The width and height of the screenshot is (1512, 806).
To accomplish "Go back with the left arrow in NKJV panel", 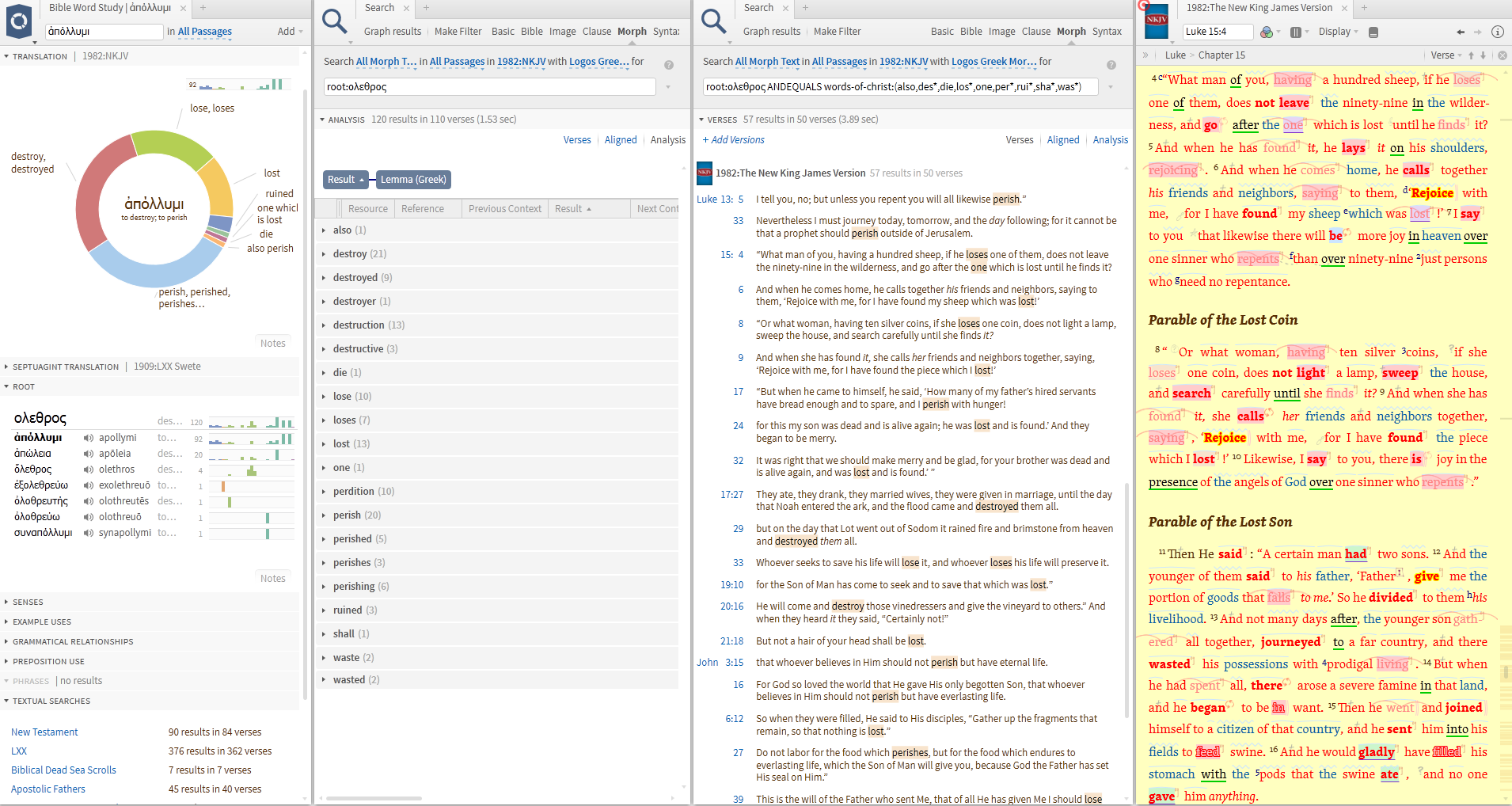I will pyautogui.click(x=1461, y=32).
